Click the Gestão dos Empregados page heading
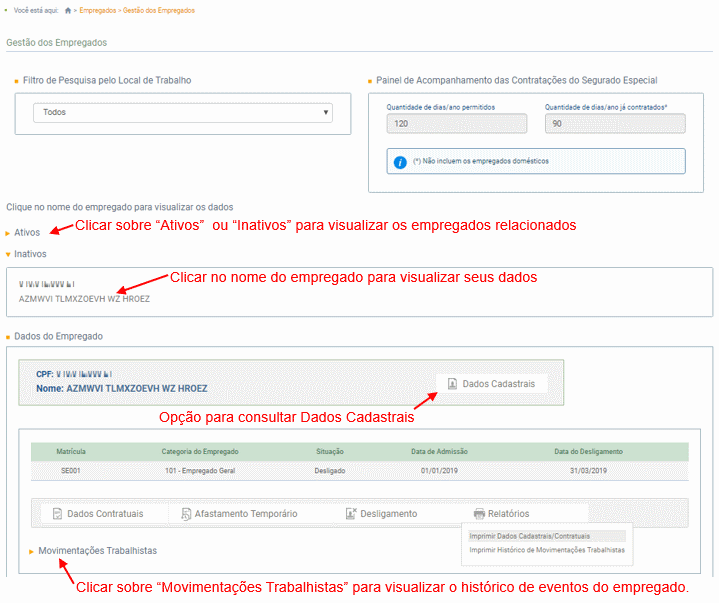The image size is (719, 603). [56, 43]
